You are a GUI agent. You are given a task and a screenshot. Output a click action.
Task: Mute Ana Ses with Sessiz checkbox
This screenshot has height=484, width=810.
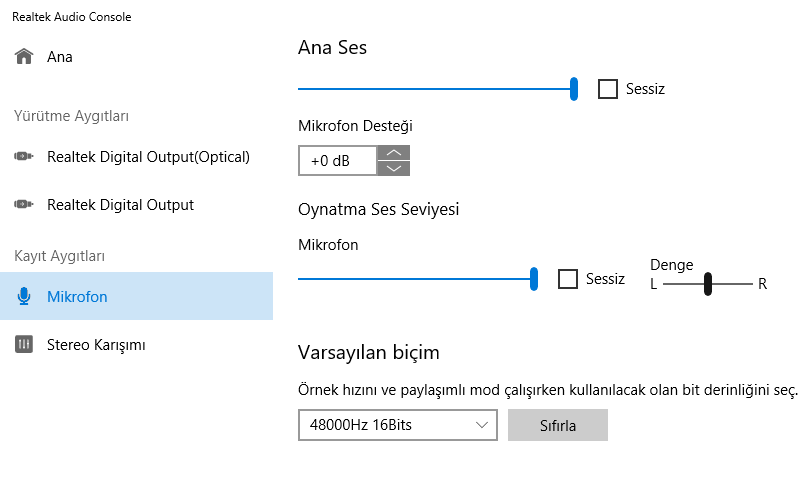pos(608,89)
